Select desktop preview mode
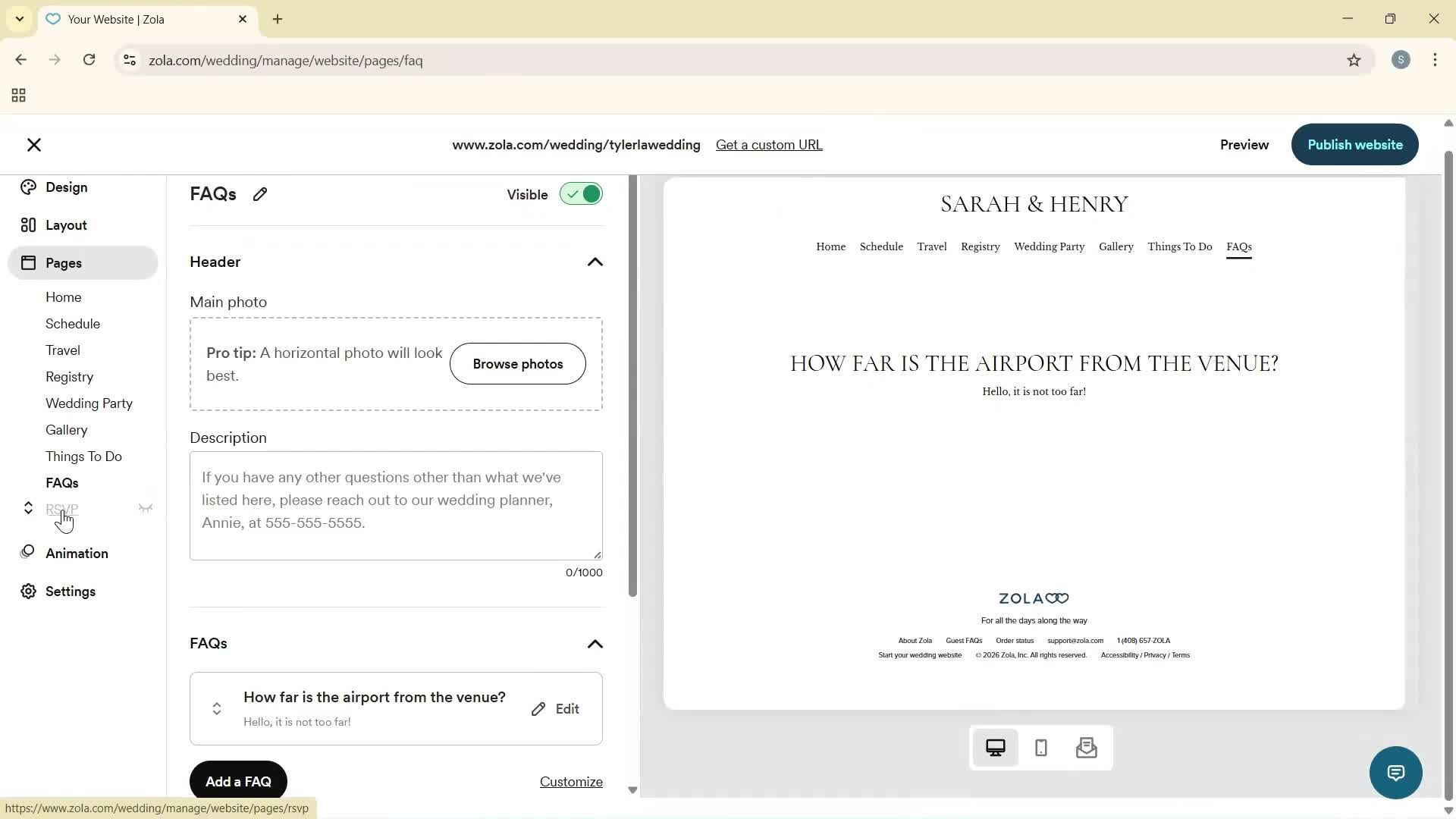Screen dimensions: 1456x819 [x=995, y=747]
